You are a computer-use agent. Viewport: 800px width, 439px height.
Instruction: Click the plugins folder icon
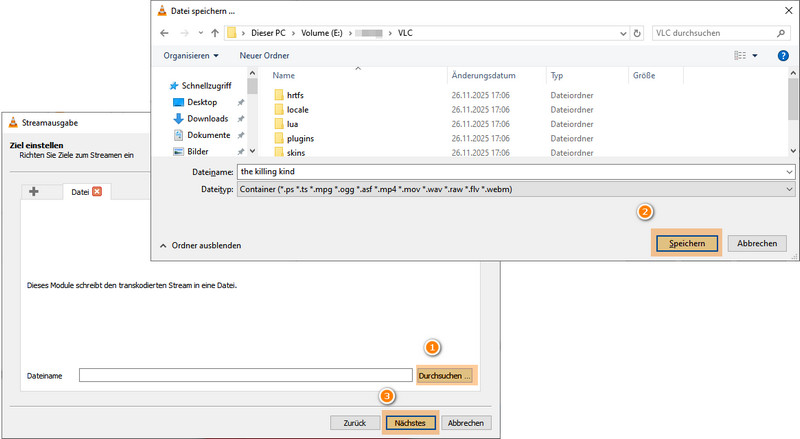(279, 138)
